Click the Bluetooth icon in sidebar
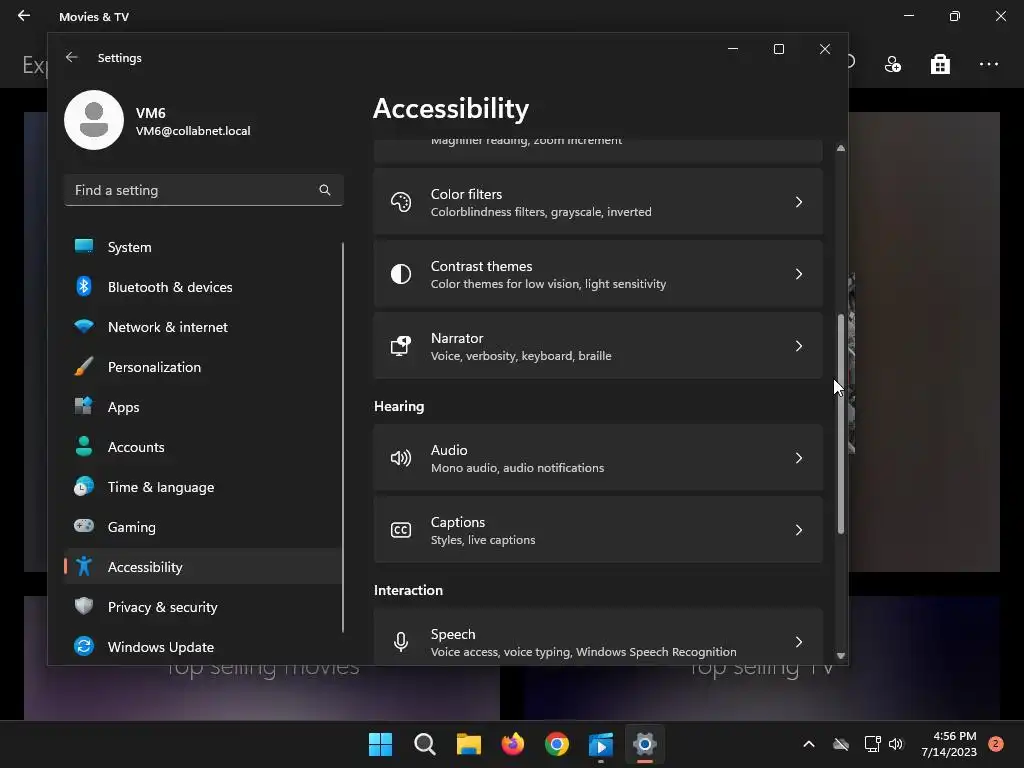Screen dimensions: 1024x768 point(84,286)
